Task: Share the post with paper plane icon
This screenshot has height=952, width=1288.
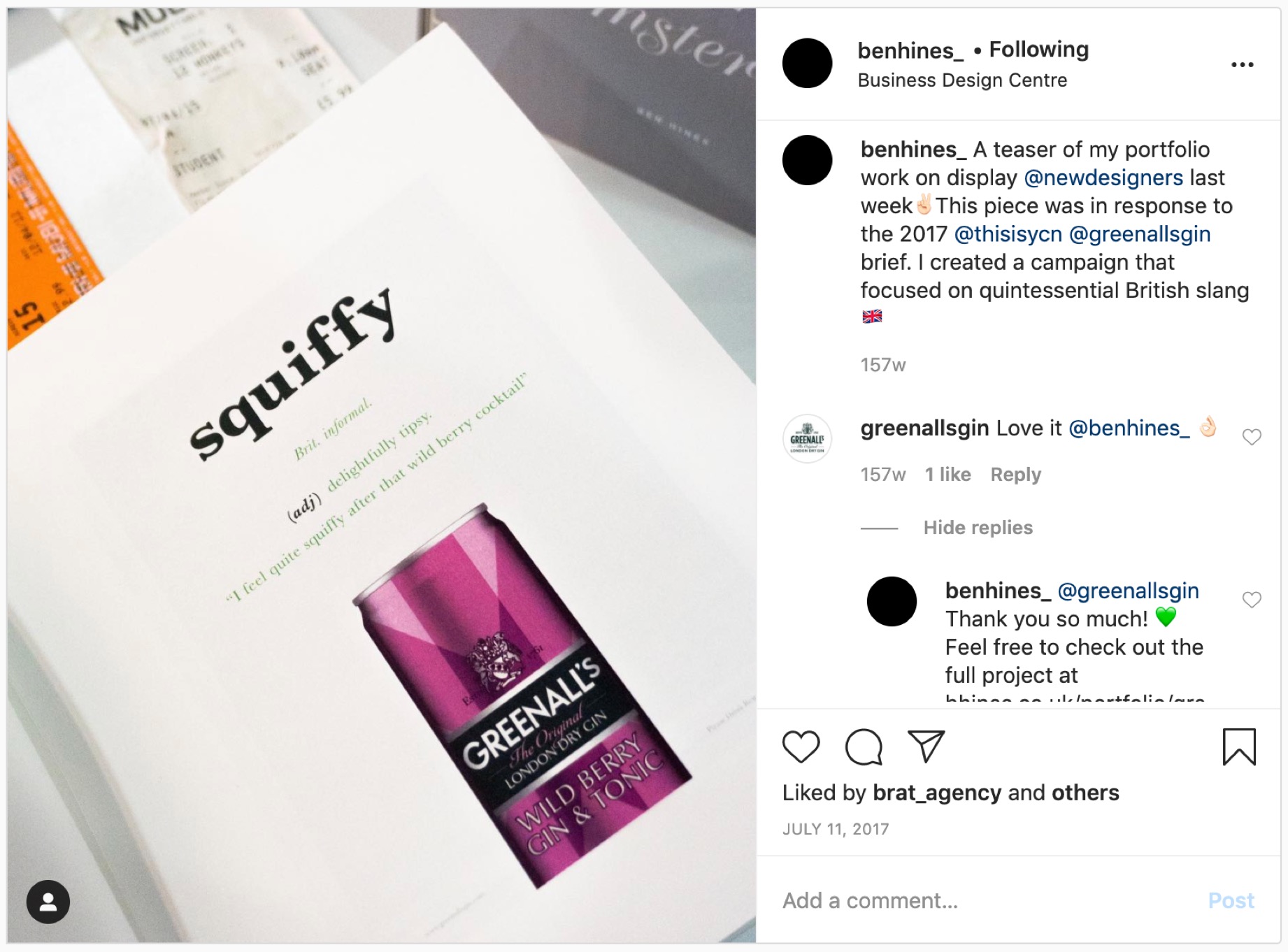Action: 926,746
